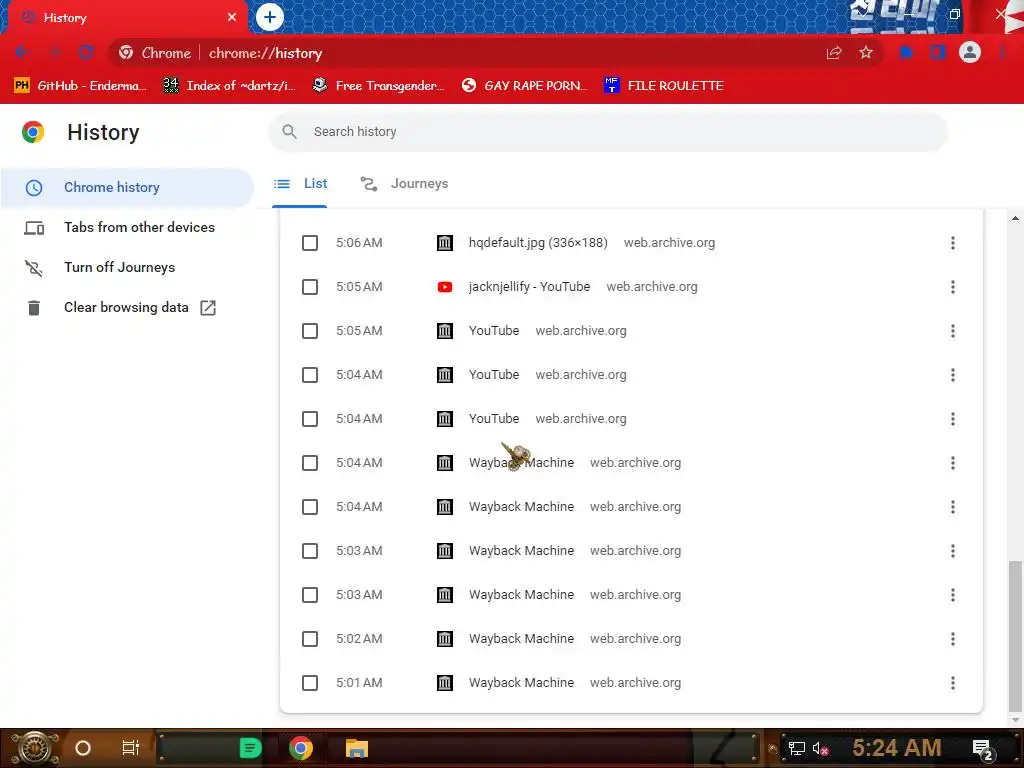Open the 5:02 AM Wayback Machine link

(x=521, y=639)
